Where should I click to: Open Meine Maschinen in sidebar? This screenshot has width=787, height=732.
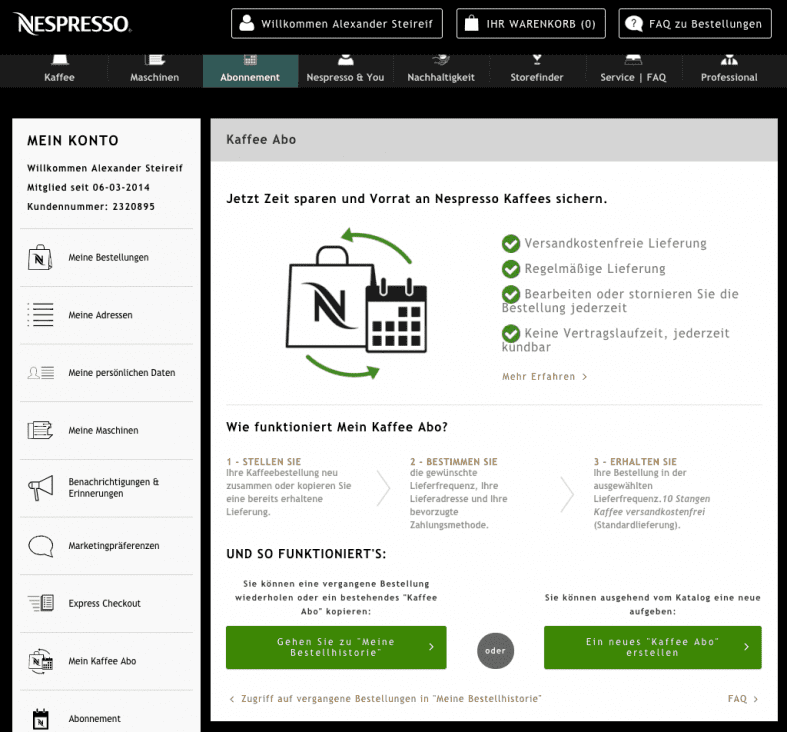106,430
